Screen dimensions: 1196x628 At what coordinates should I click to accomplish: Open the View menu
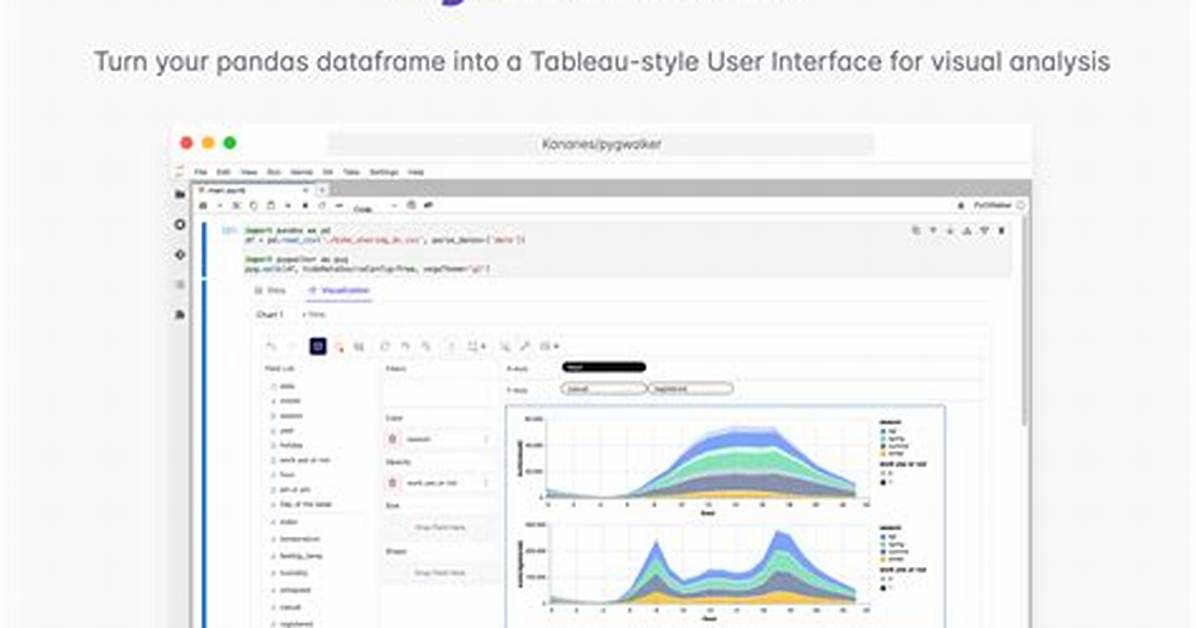pos(249,172)
